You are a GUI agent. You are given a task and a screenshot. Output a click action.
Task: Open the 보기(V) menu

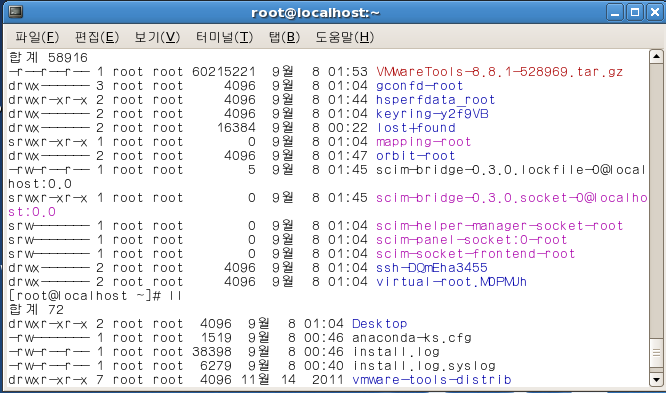157,37
